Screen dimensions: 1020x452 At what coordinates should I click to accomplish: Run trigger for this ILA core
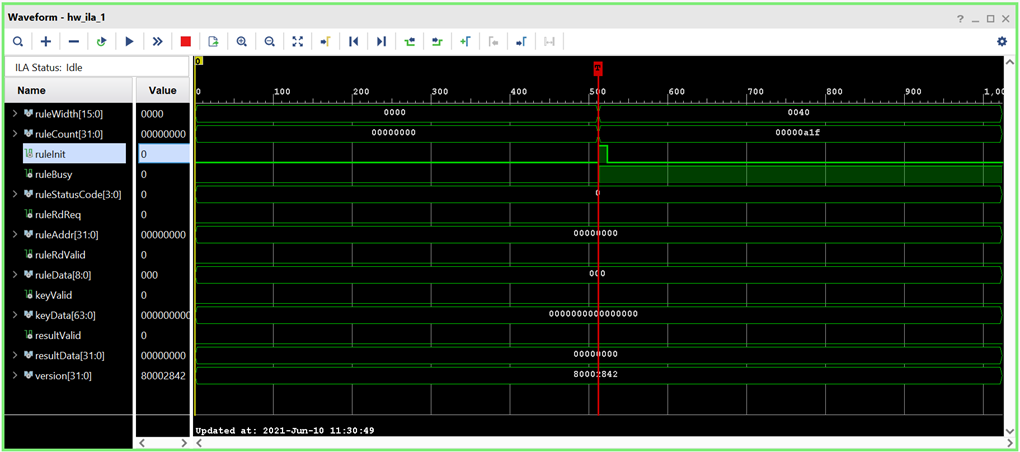[x=129, y=42]
